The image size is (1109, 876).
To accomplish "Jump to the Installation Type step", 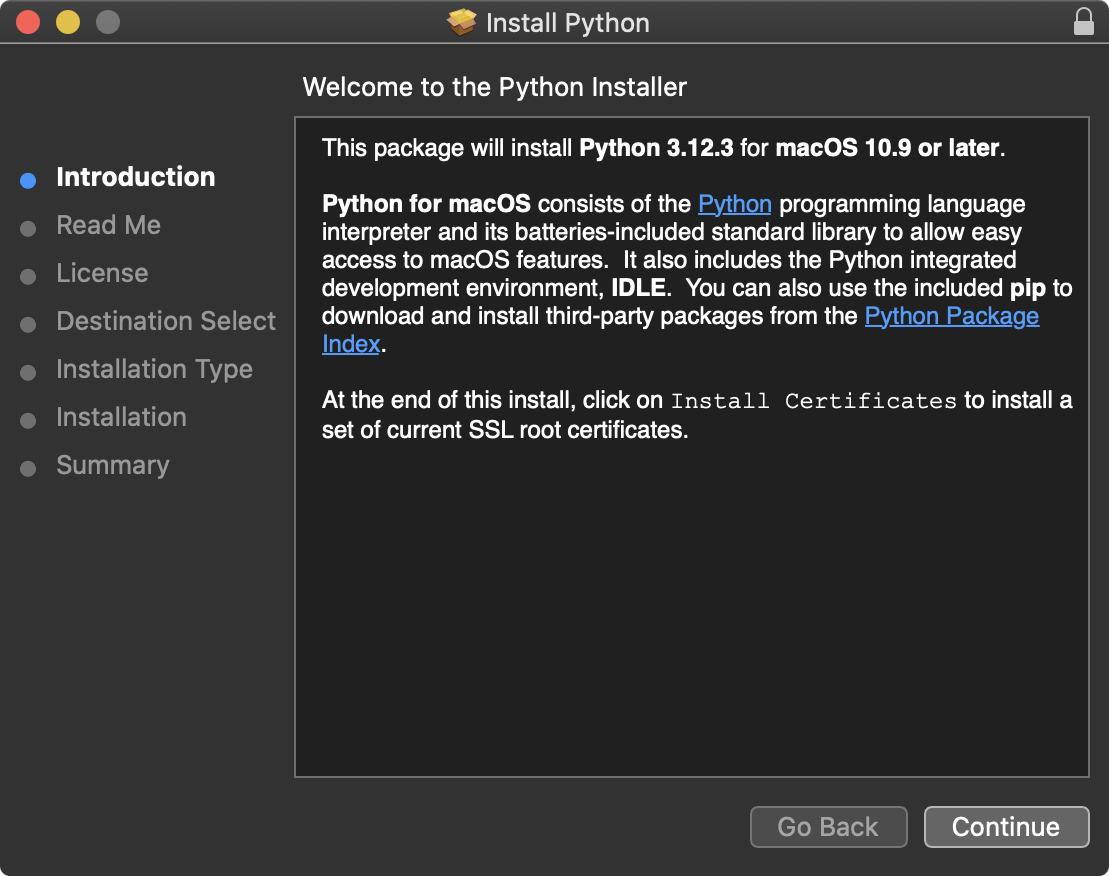I will pyautogui.click(x=154, y=369).
